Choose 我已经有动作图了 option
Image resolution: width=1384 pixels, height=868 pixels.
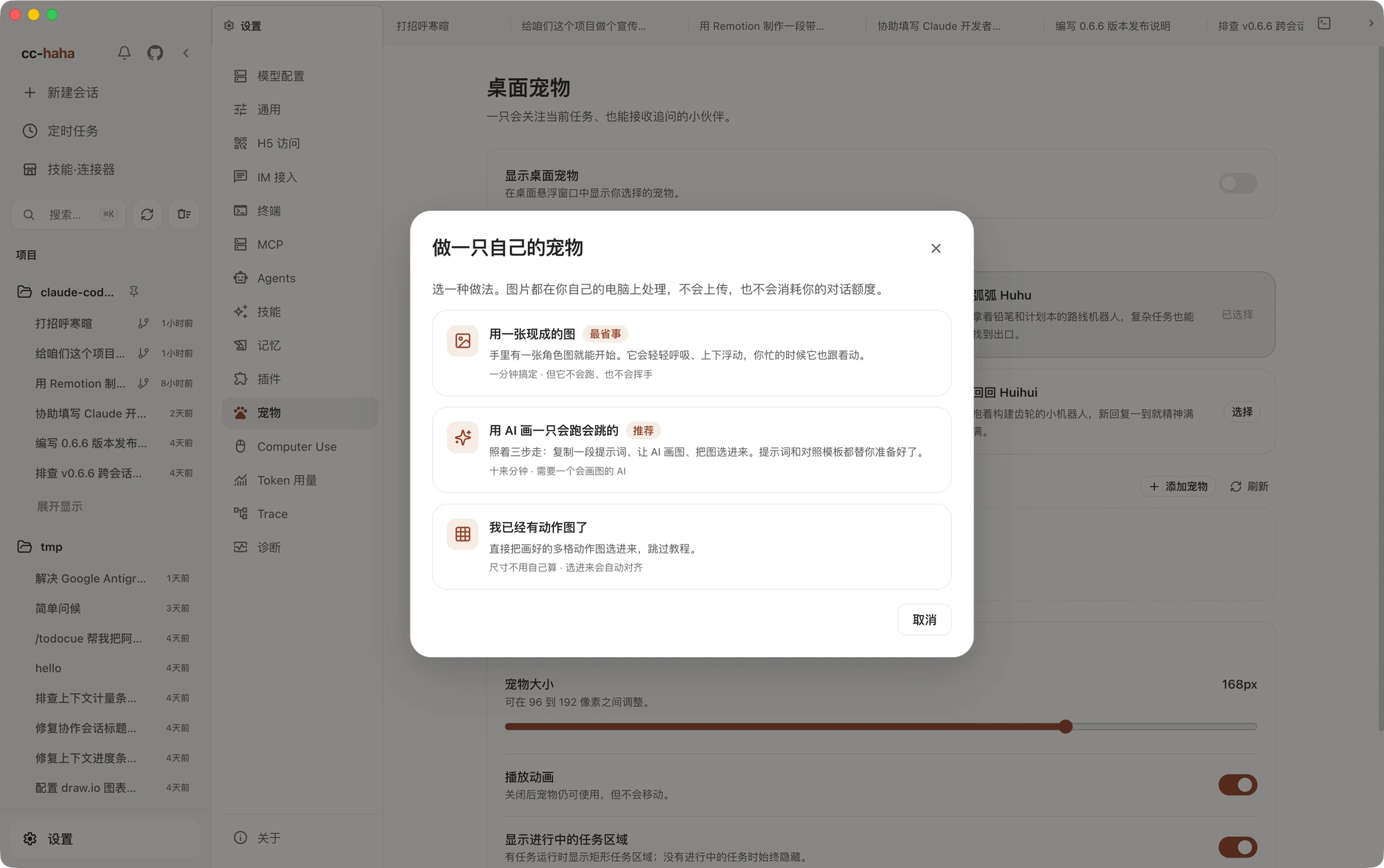point(691,546)
